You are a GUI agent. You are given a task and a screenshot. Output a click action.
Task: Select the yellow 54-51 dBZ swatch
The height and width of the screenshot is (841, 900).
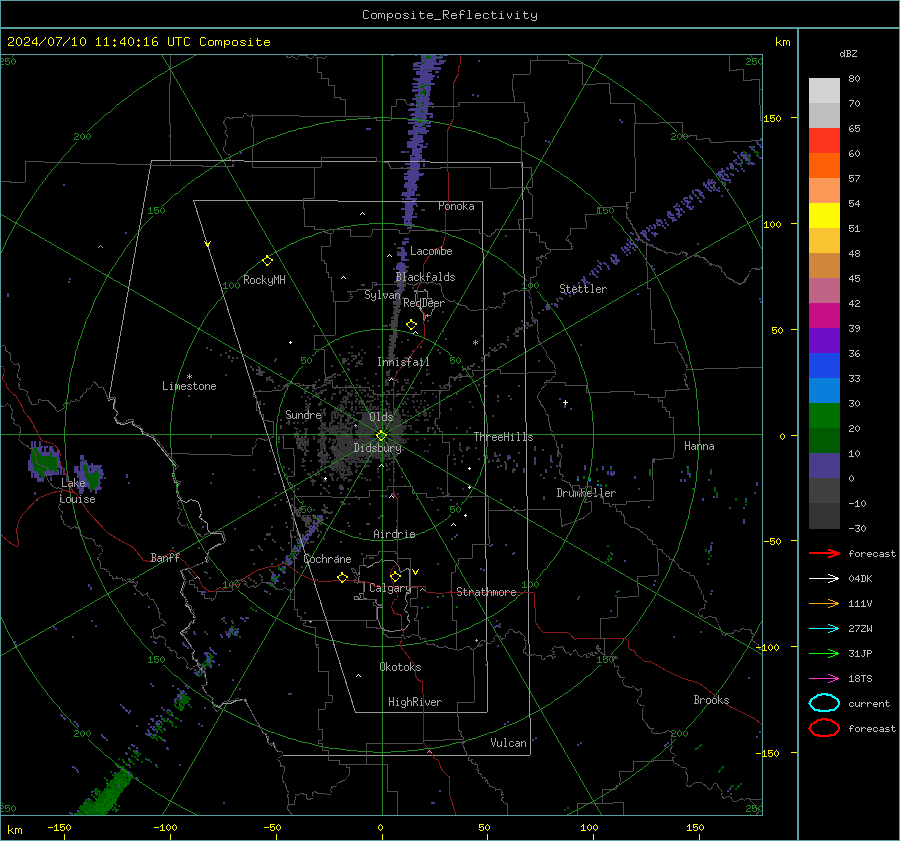coord(824,216)
